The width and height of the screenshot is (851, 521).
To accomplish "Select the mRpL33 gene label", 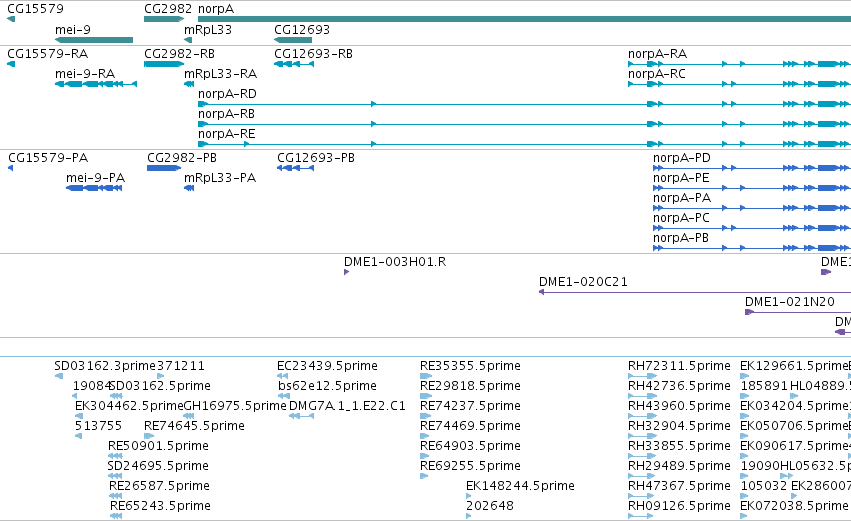I will pos(208,30).
